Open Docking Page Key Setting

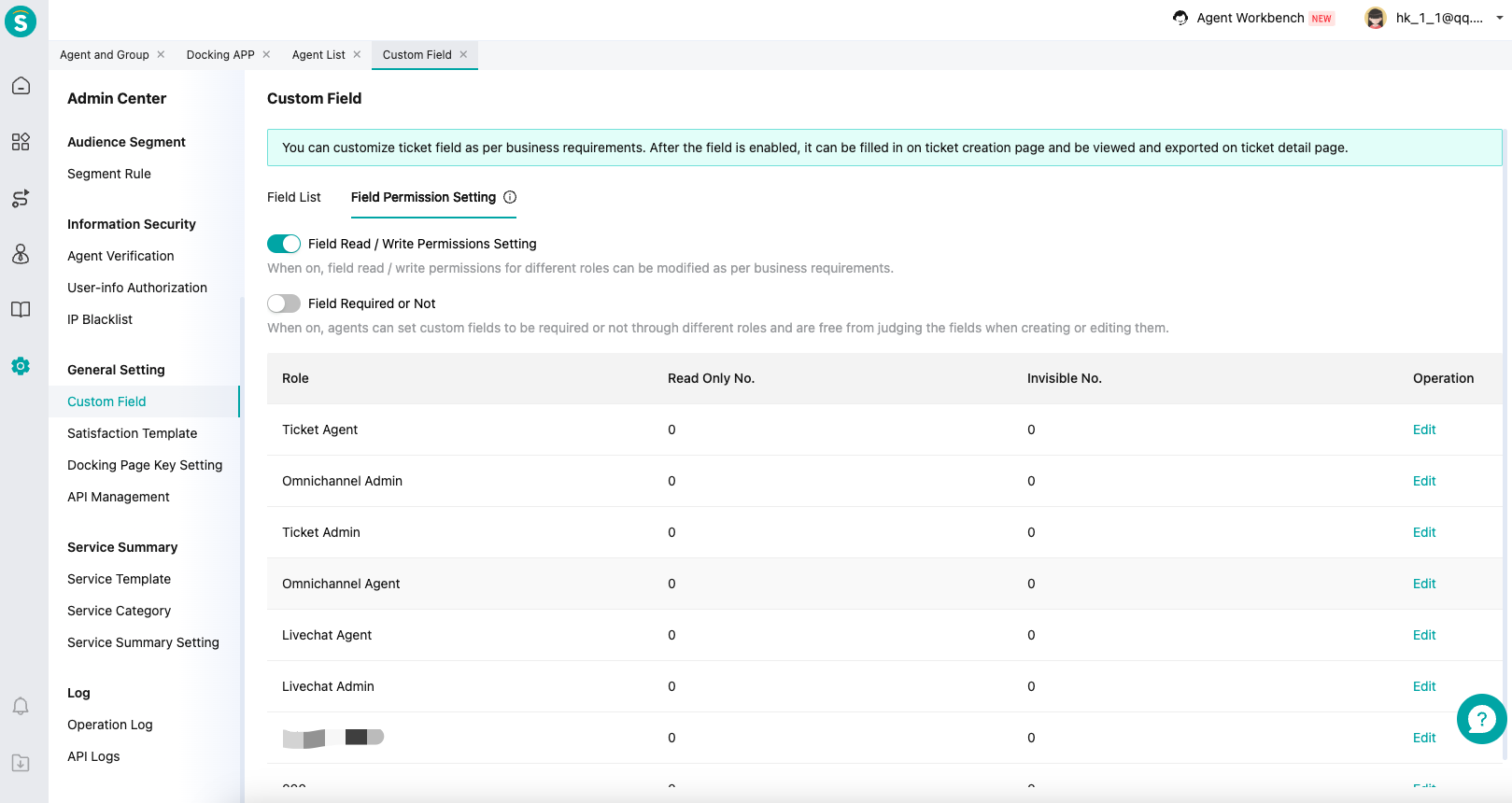pyautogui.click(x=145, y=465)
